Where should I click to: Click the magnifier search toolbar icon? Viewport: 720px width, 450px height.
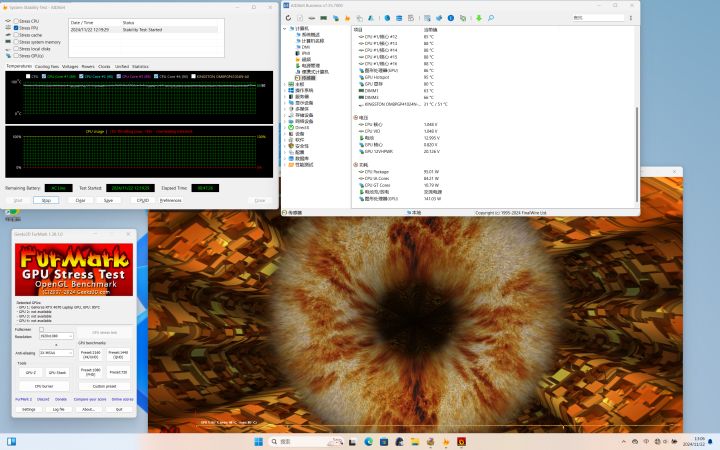pyautogui.click(x=491, y=18)
